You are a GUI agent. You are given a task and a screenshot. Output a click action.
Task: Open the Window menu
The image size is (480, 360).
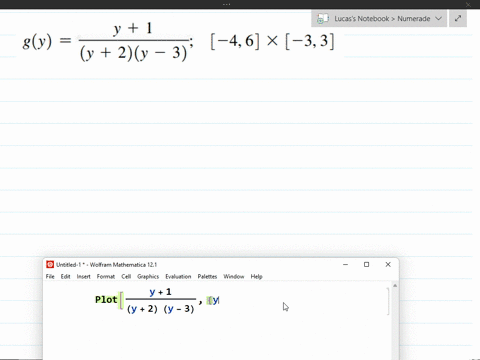[x=234, y=276]
